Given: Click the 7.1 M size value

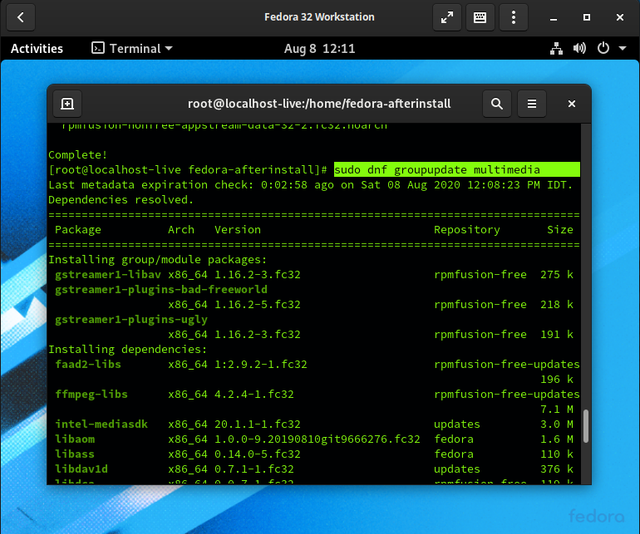Looking at the screenshot, I should [x=557, y=409].
